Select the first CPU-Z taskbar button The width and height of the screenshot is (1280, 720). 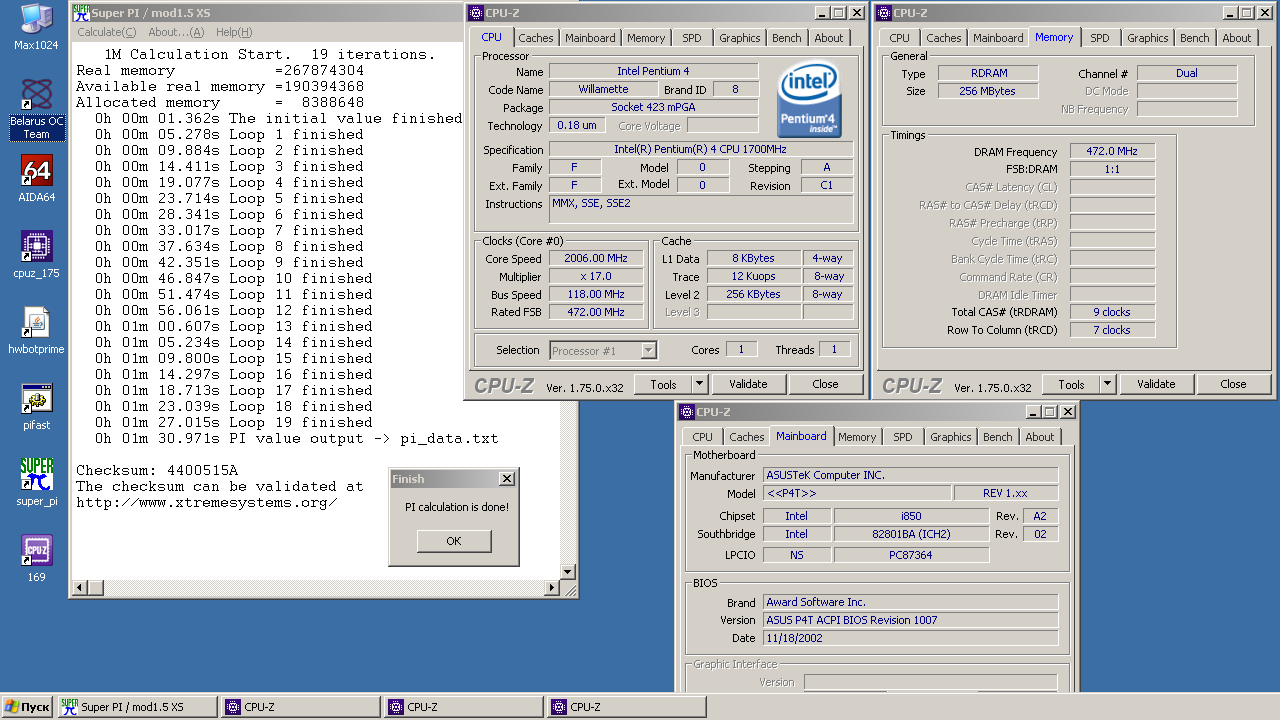point(301,707)
